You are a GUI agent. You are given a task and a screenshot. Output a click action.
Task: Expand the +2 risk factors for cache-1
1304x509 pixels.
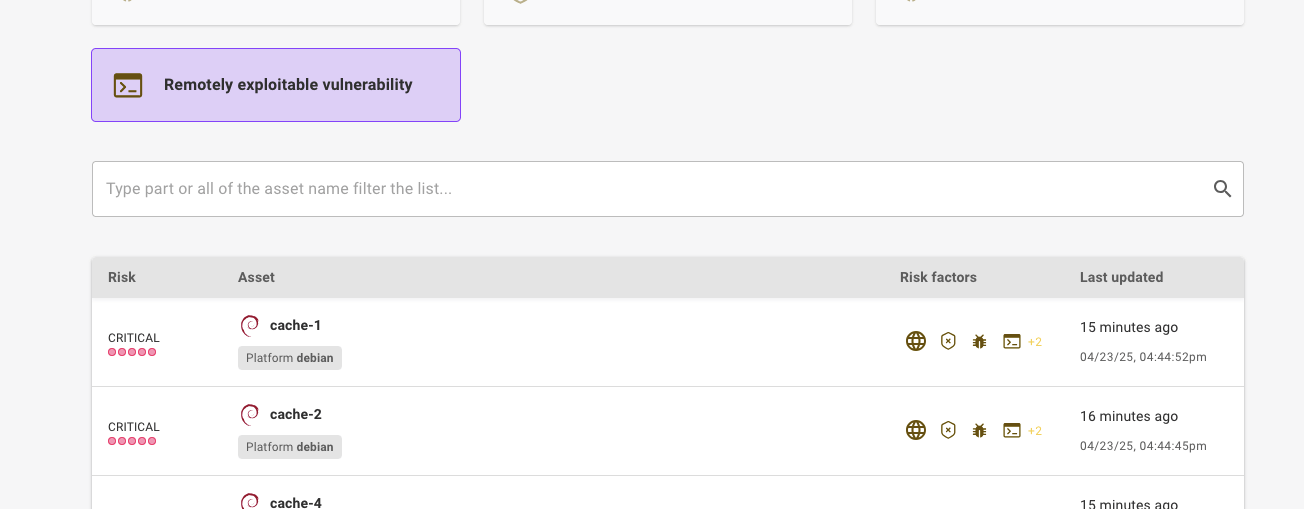click(1035, 342)
